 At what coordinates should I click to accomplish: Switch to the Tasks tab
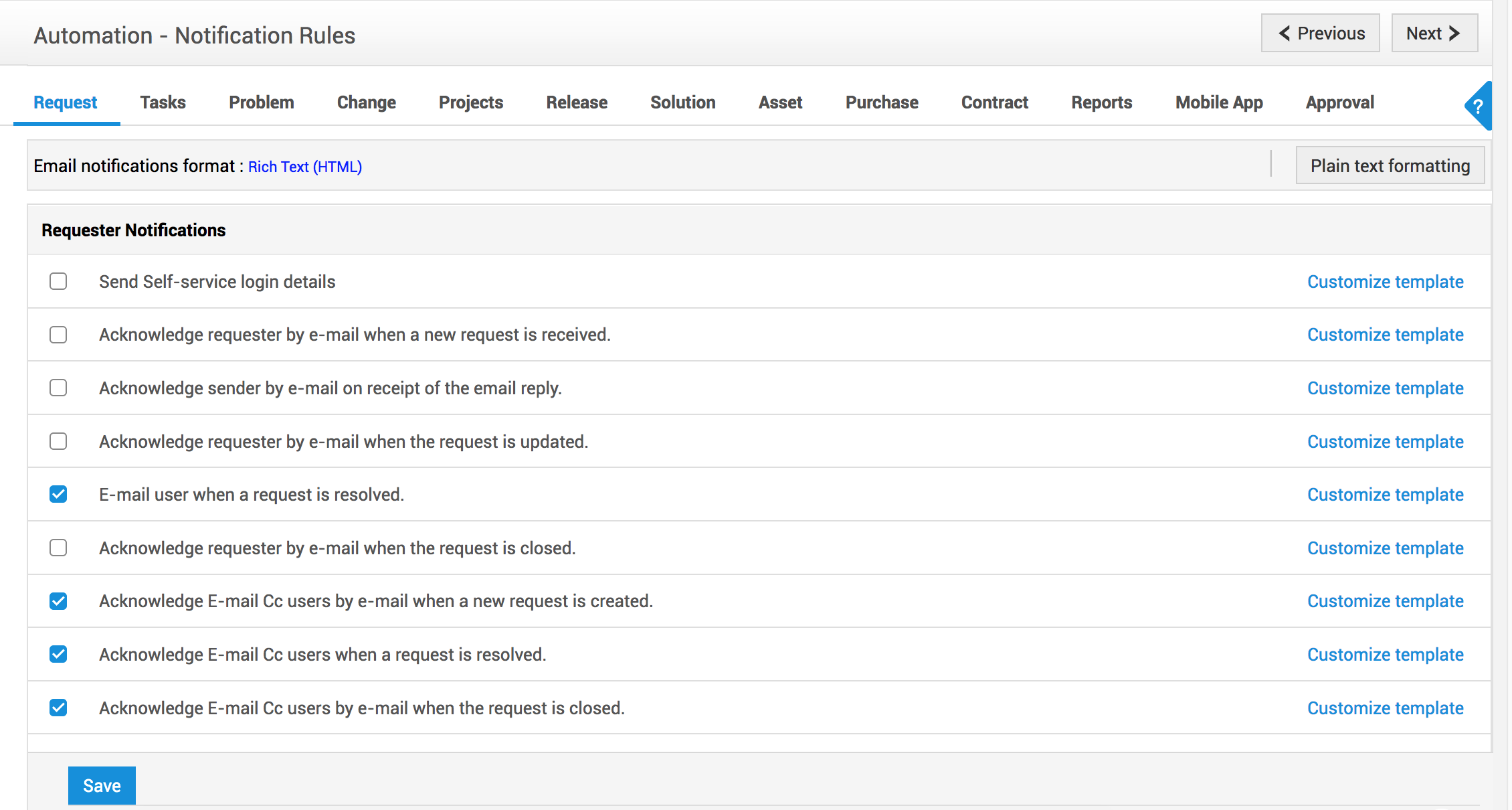tap(163, 102)
